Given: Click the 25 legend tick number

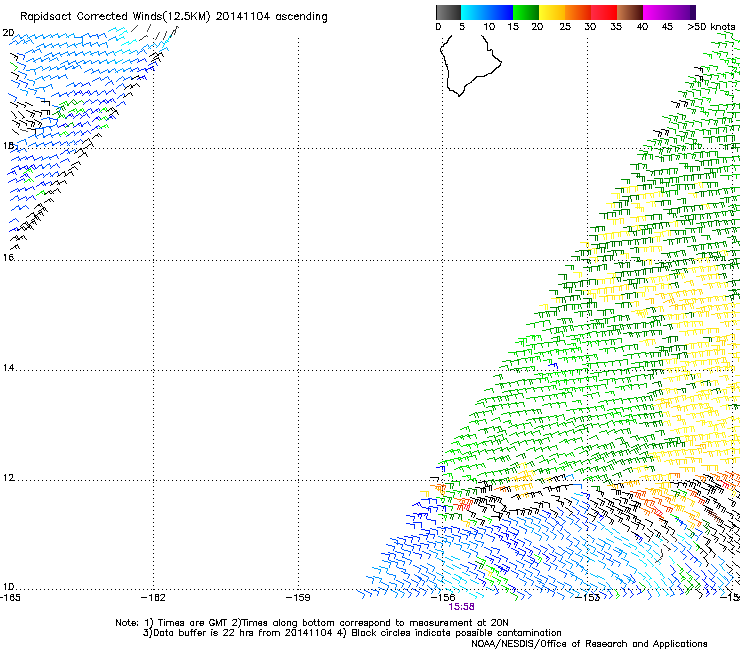Looking at the screenshot, I should coord(565,27).
